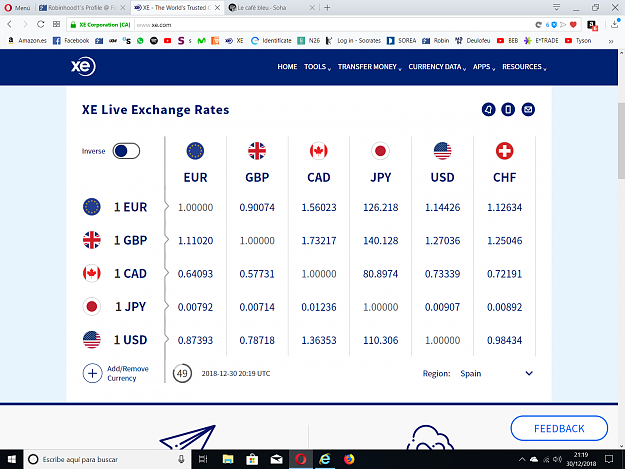Expand the TOOLS menu
Image resolution: width=625 pixels, height=469 pixels.
click(317, 67)
